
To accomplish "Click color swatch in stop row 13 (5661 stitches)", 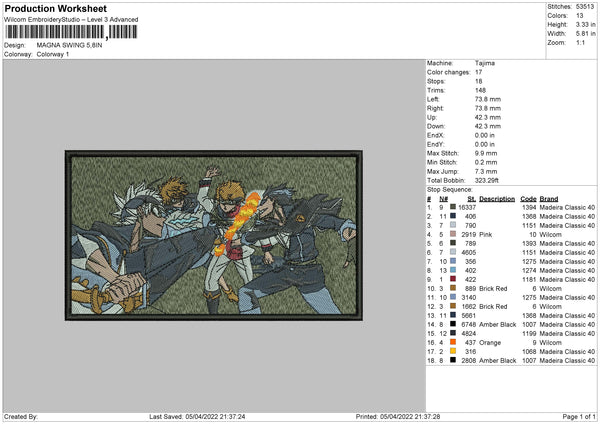I will click(453, 315).
